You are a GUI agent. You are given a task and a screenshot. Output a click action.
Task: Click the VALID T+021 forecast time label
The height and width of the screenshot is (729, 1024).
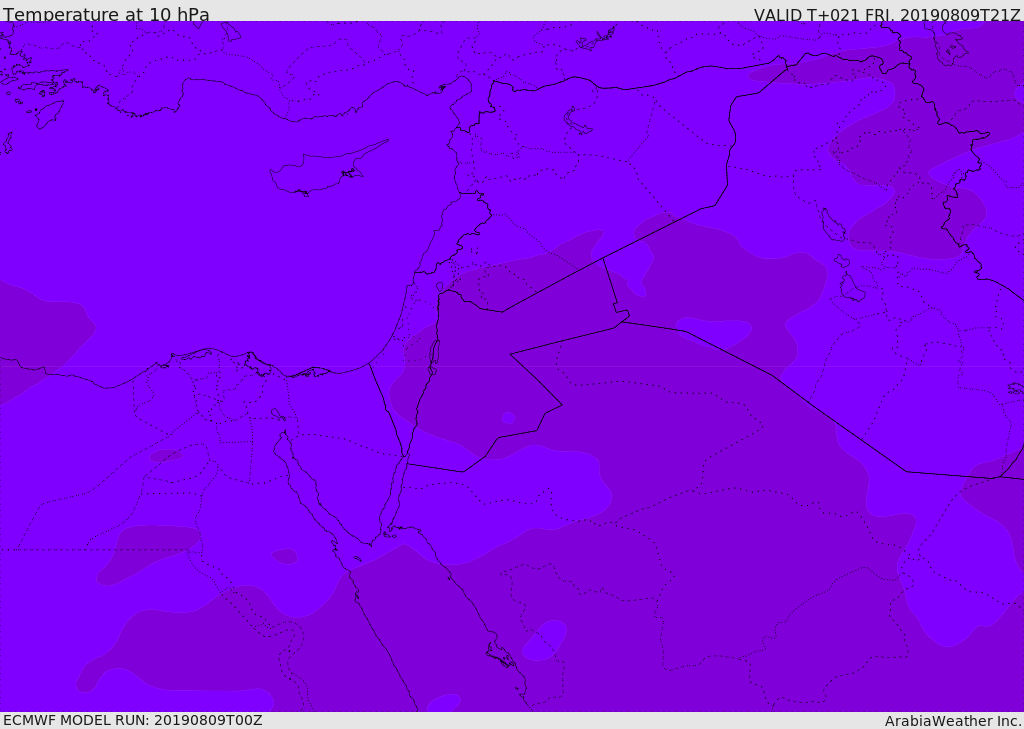(x=886, y=15)
